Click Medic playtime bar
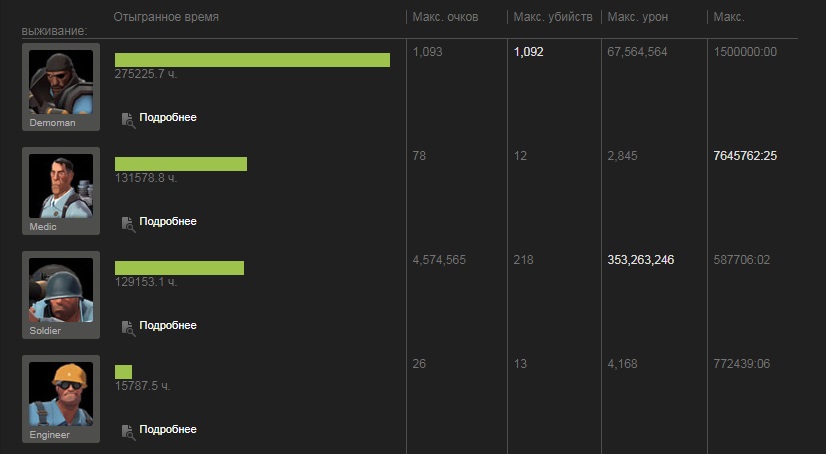 click(181, 164)
